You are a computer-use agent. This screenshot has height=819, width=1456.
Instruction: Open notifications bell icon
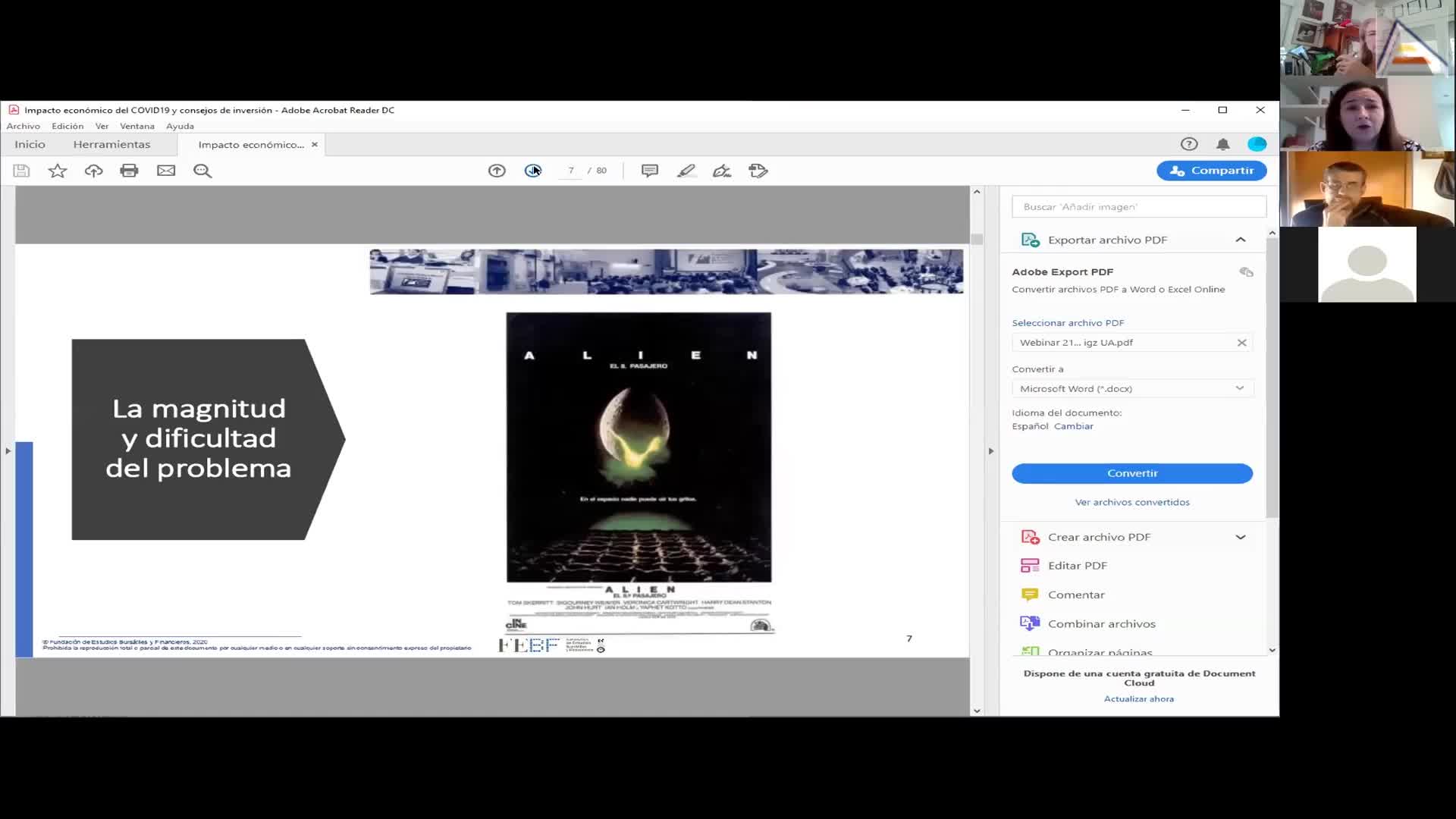coord(1223,144)
